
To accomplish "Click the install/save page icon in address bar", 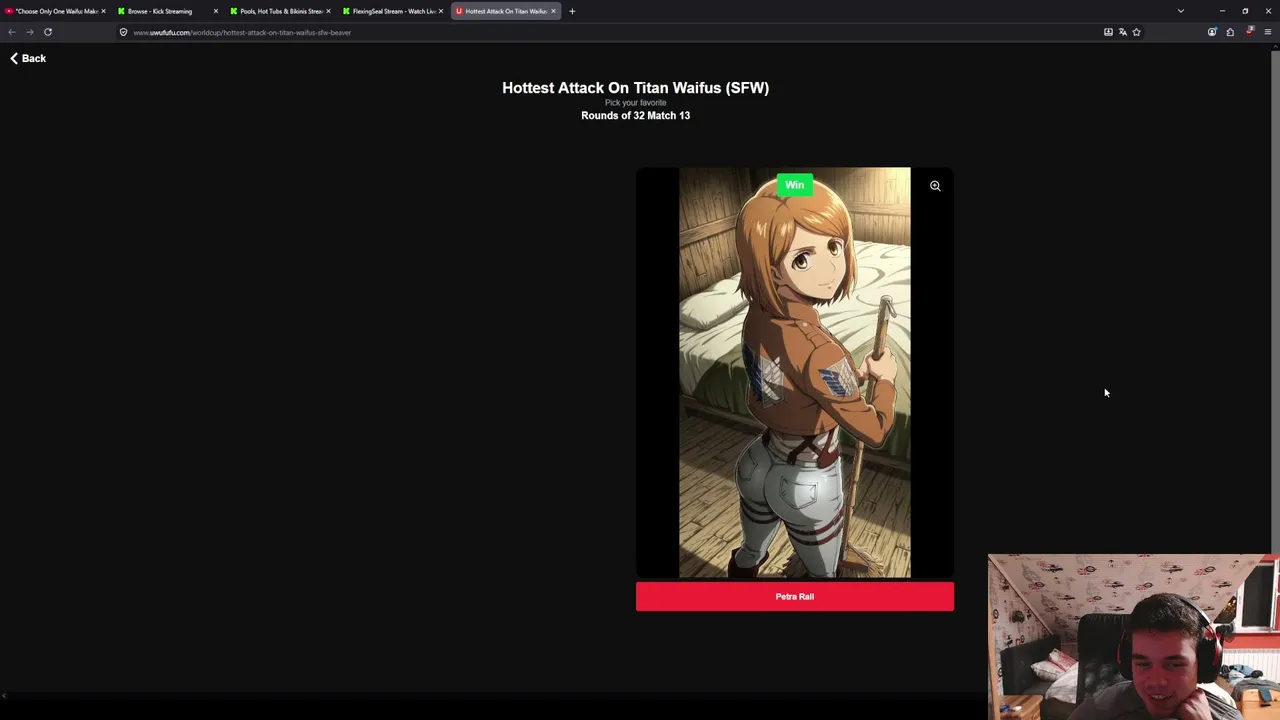I will 1108,32.
